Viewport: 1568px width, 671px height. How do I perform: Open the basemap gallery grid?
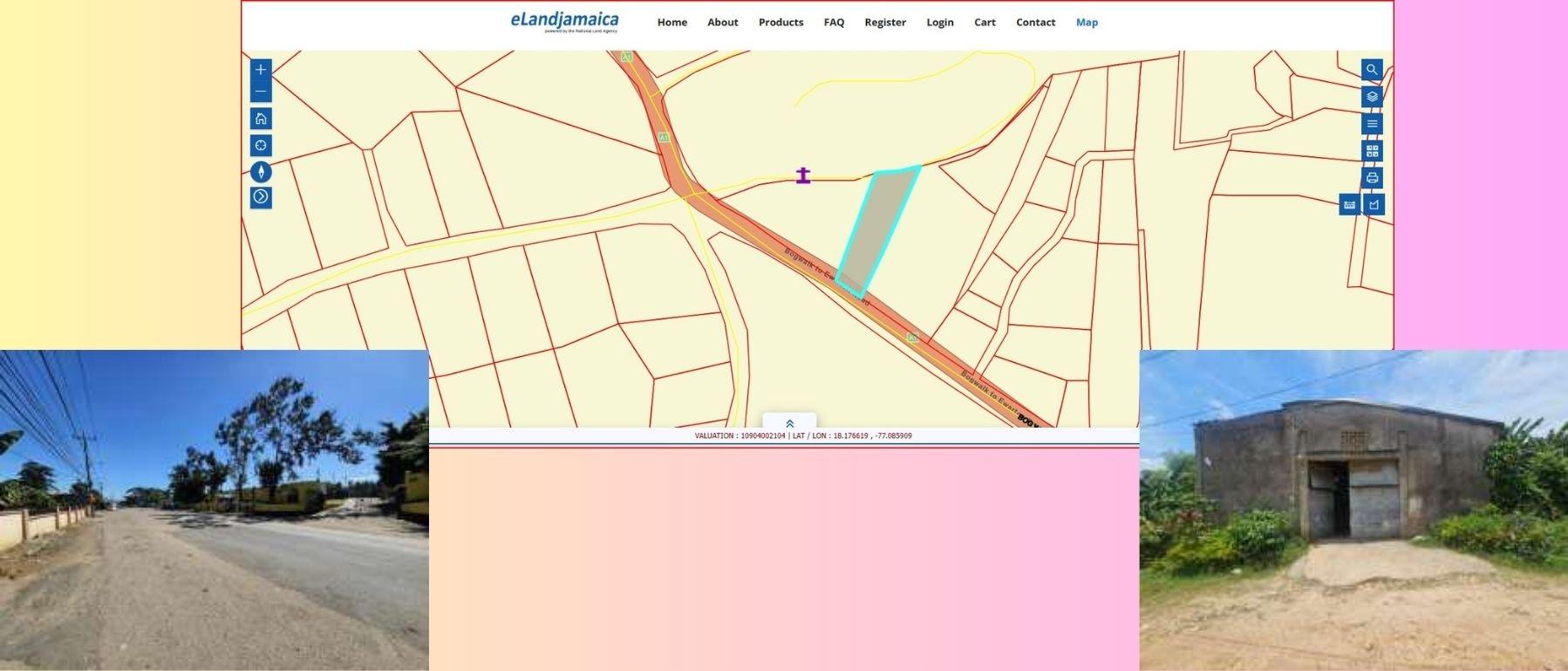pos(1372,151)
